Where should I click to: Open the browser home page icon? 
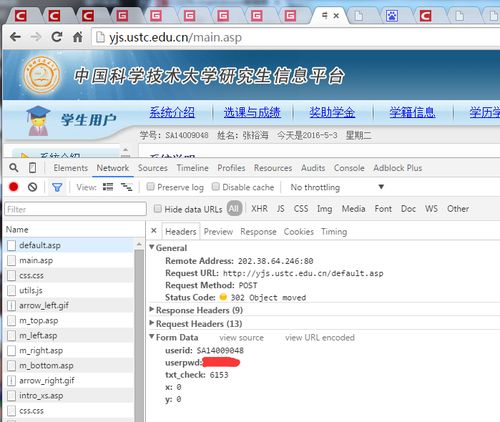(78, 37)
